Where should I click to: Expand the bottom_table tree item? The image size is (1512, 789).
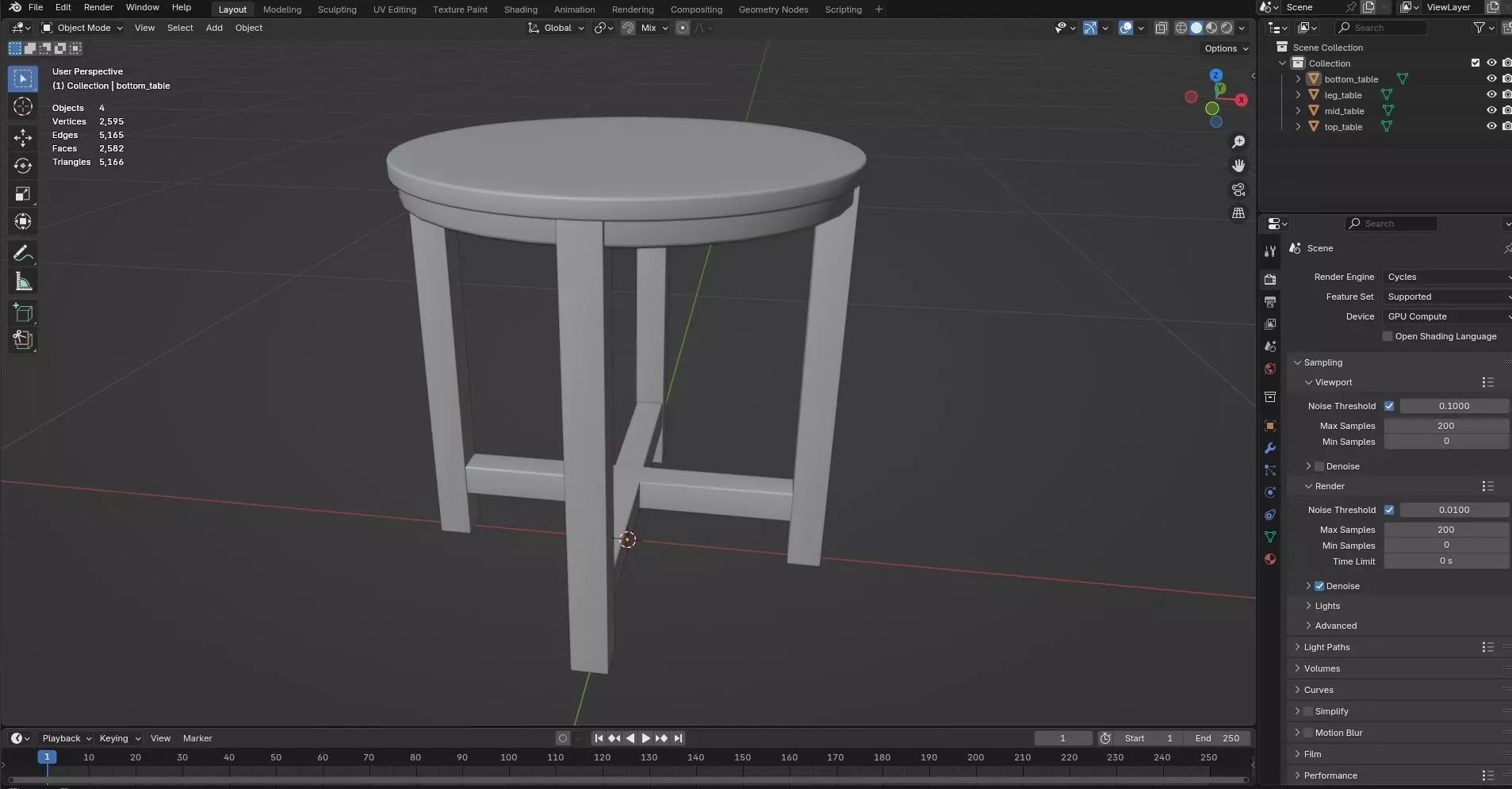pos(1298,79)
